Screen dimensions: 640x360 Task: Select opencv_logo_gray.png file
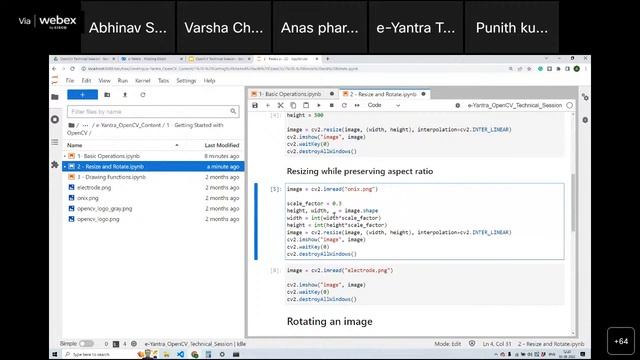tap(153, 209)
